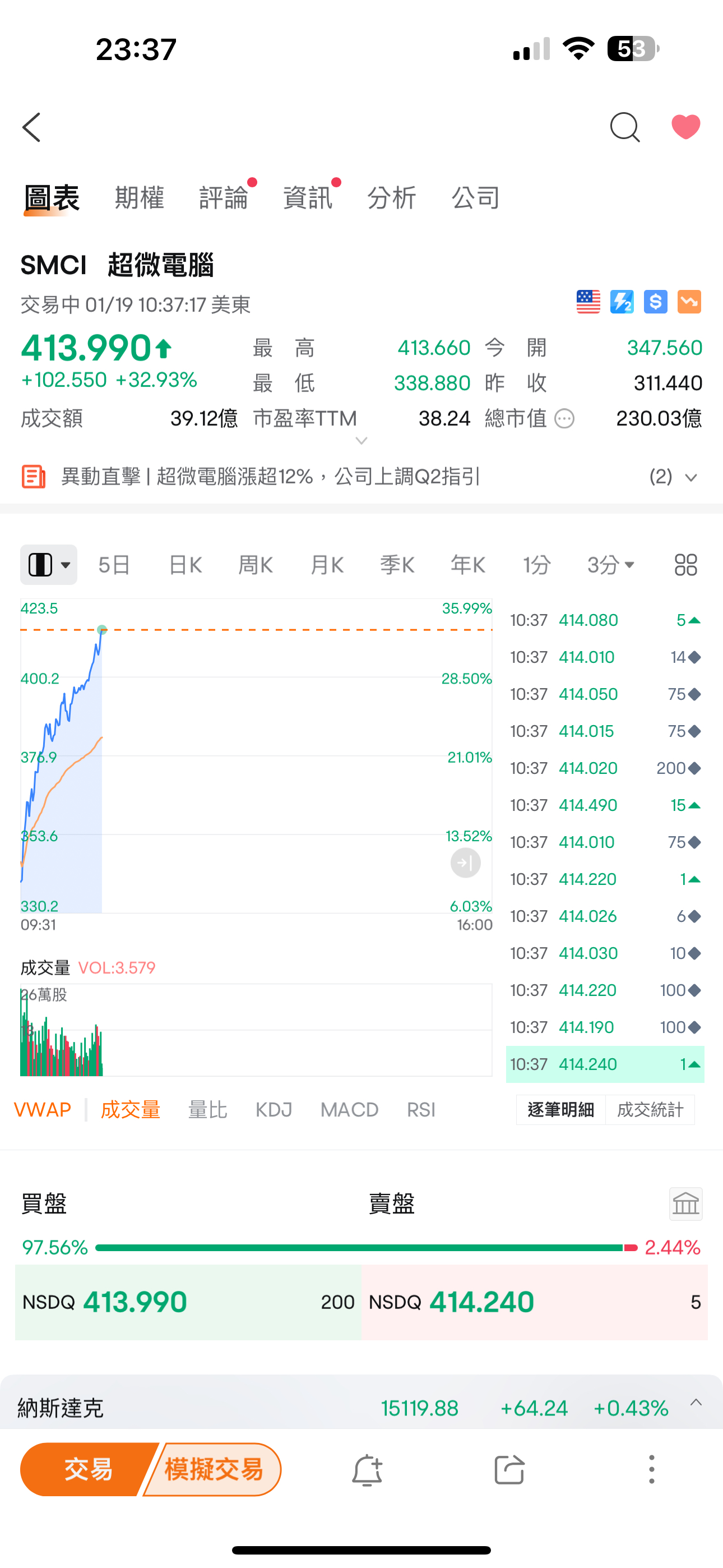Tap the 模擬交易 button
Screen dimensions: 723x1568
[214, 1469]
